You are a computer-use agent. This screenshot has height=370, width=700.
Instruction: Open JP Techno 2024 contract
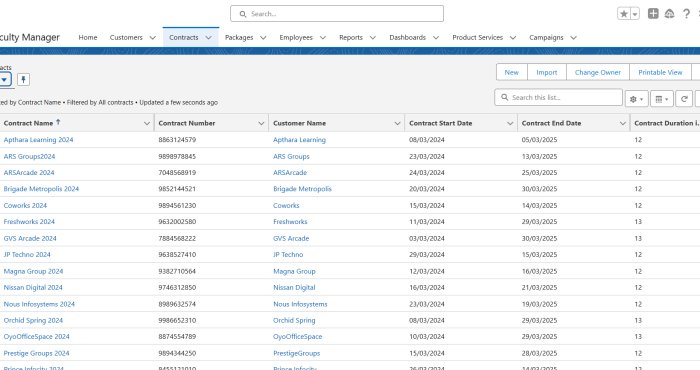click(27, 254)
